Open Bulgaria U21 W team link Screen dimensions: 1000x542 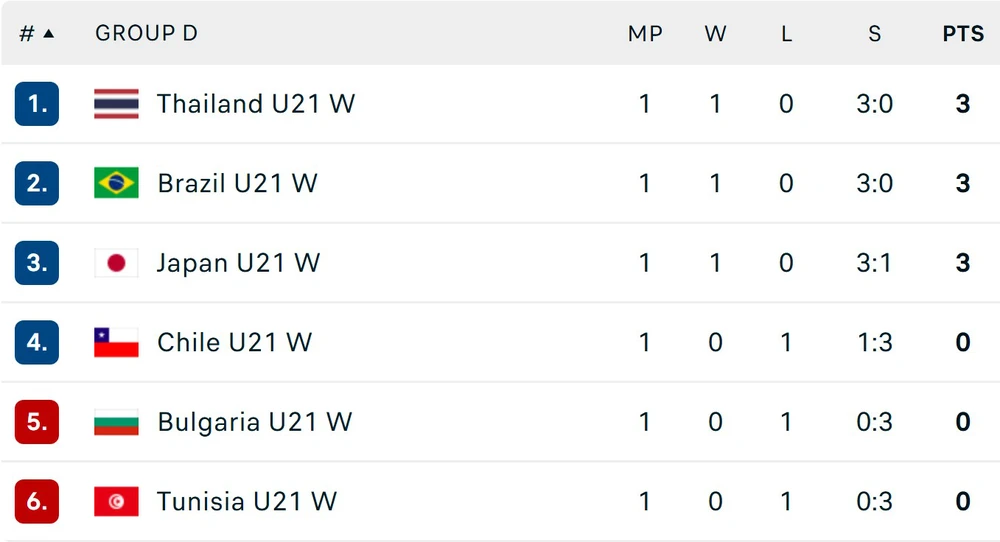pyautogui.click(x=254, y=423)
